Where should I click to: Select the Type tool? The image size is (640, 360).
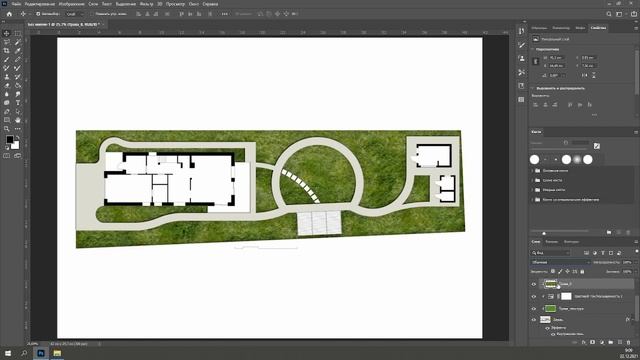click(18, 102)
